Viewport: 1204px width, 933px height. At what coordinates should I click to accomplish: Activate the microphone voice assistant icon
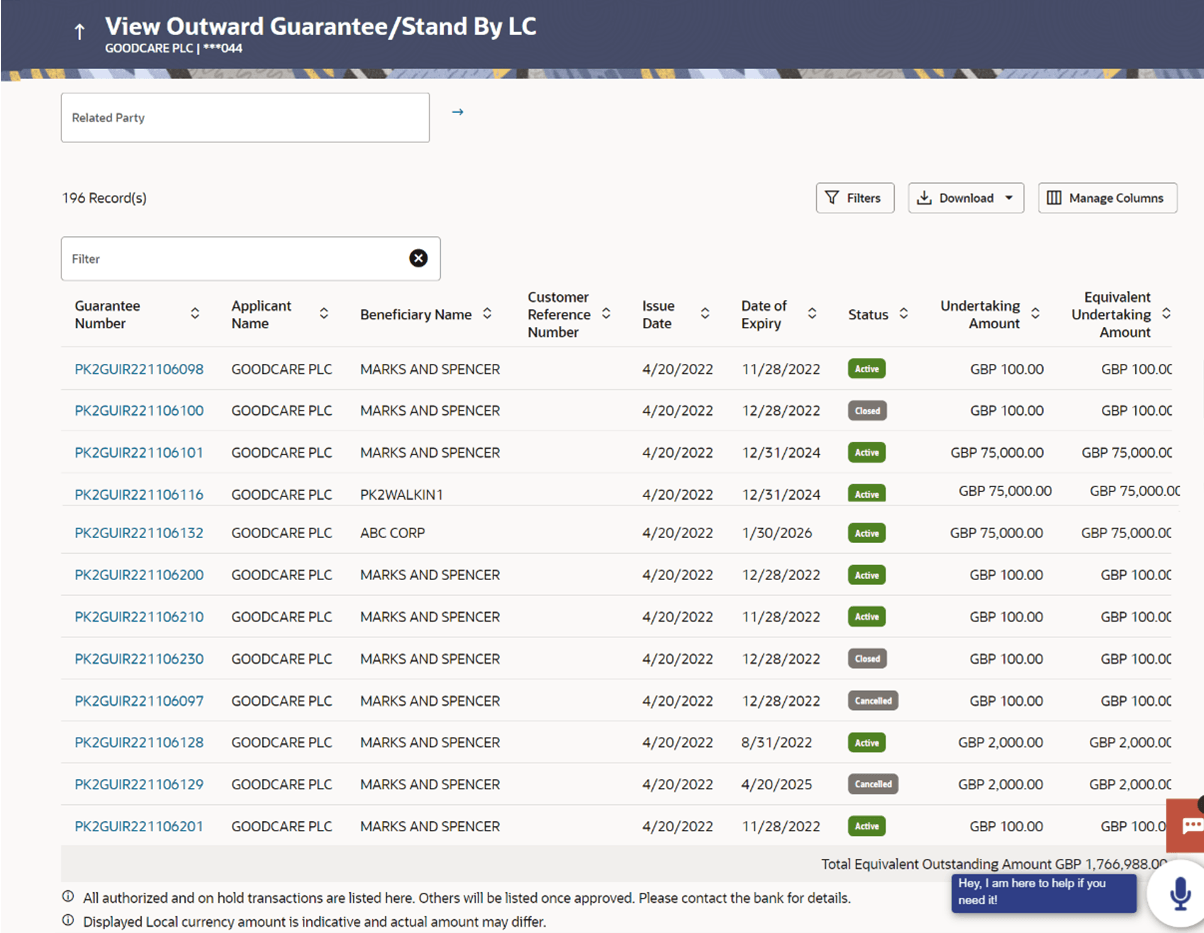pos(1179,893)
